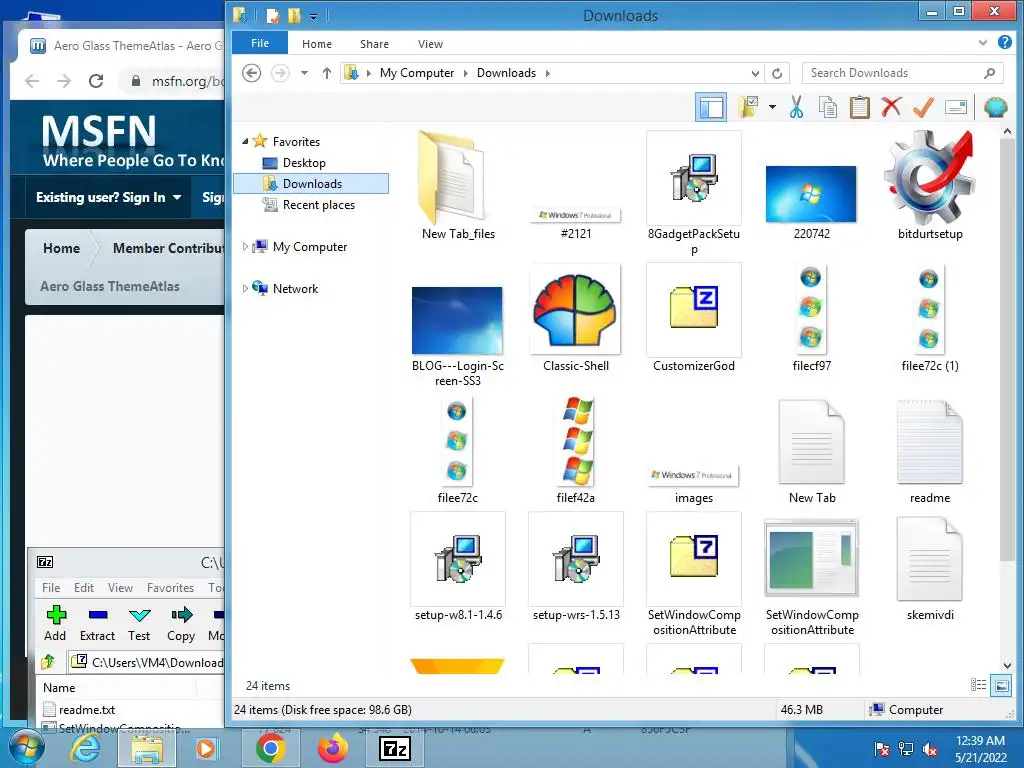Click the folder options toolbar icon
The image size is (1024, 768).
(748, 107)
